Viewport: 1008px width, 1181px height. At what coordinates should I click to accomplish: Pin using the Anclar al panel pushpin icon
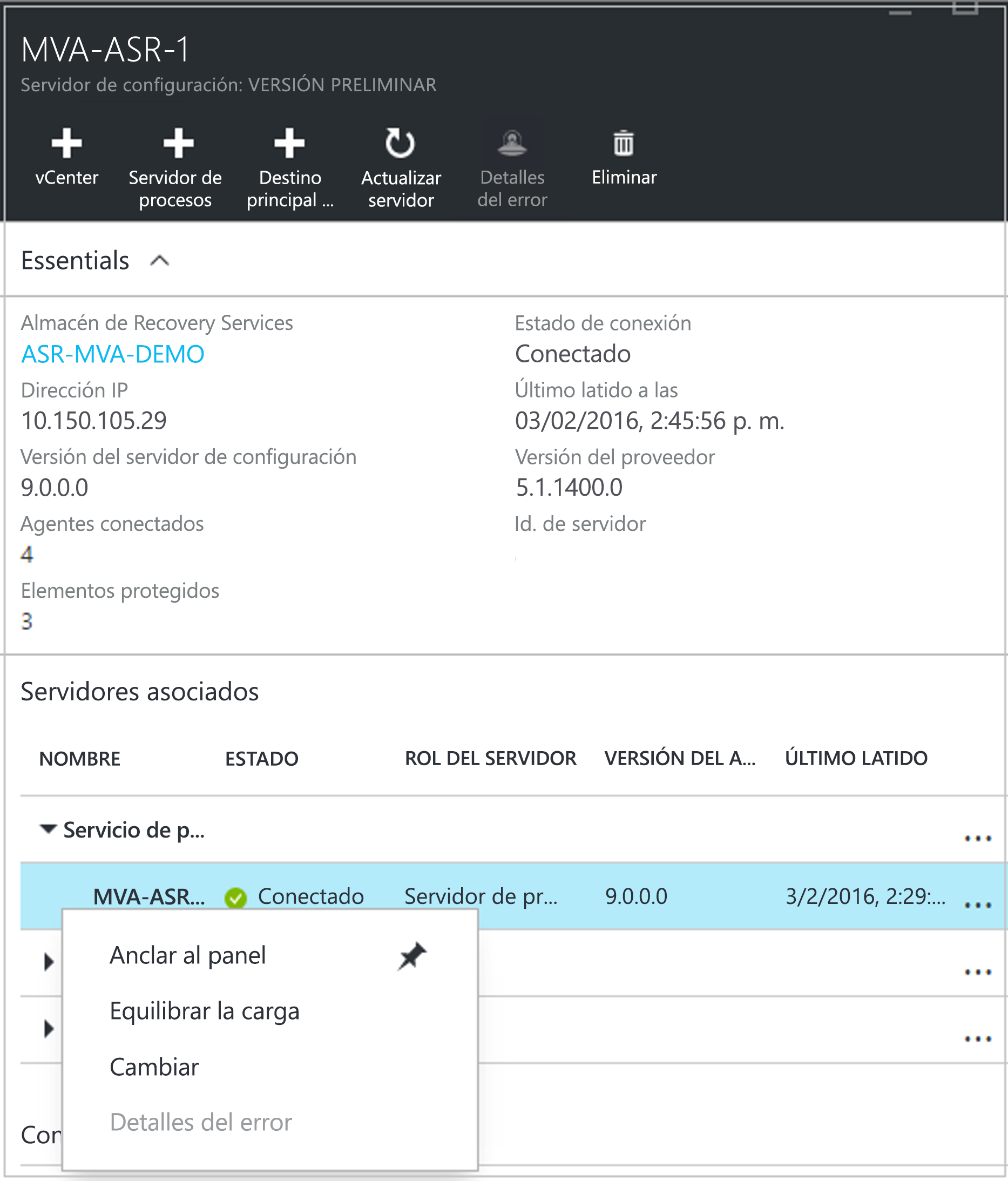(x=412, y=956)
